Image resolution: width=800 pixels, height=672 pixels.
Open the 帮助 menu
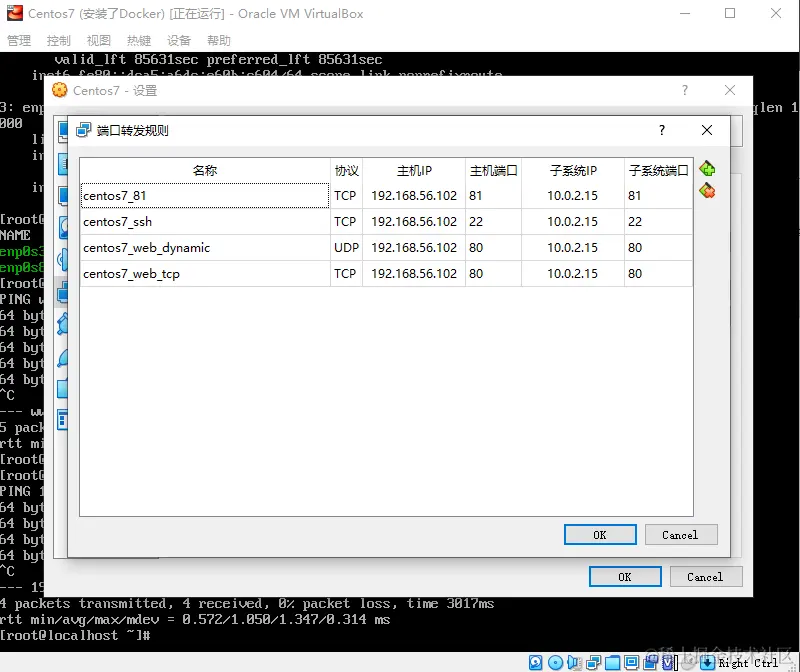pyautogui.click(x=219, y=40)
